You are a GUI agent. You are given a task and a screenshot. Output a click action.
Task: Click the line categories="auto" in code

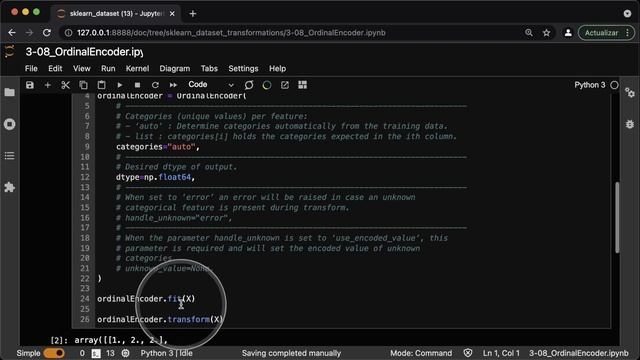click(158, 147)
